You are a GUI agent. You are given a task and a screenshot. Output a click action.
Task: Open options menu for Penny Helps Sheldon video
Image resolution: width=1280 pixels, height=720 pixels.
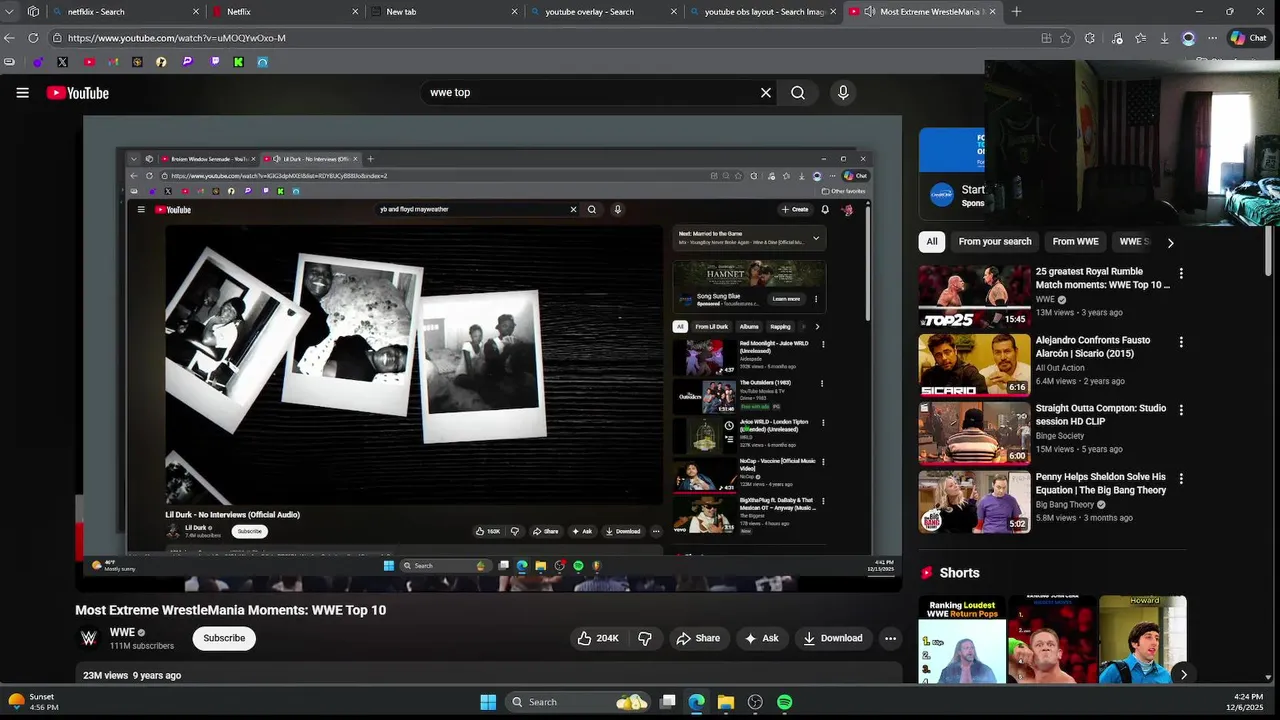click(1181, 479)
